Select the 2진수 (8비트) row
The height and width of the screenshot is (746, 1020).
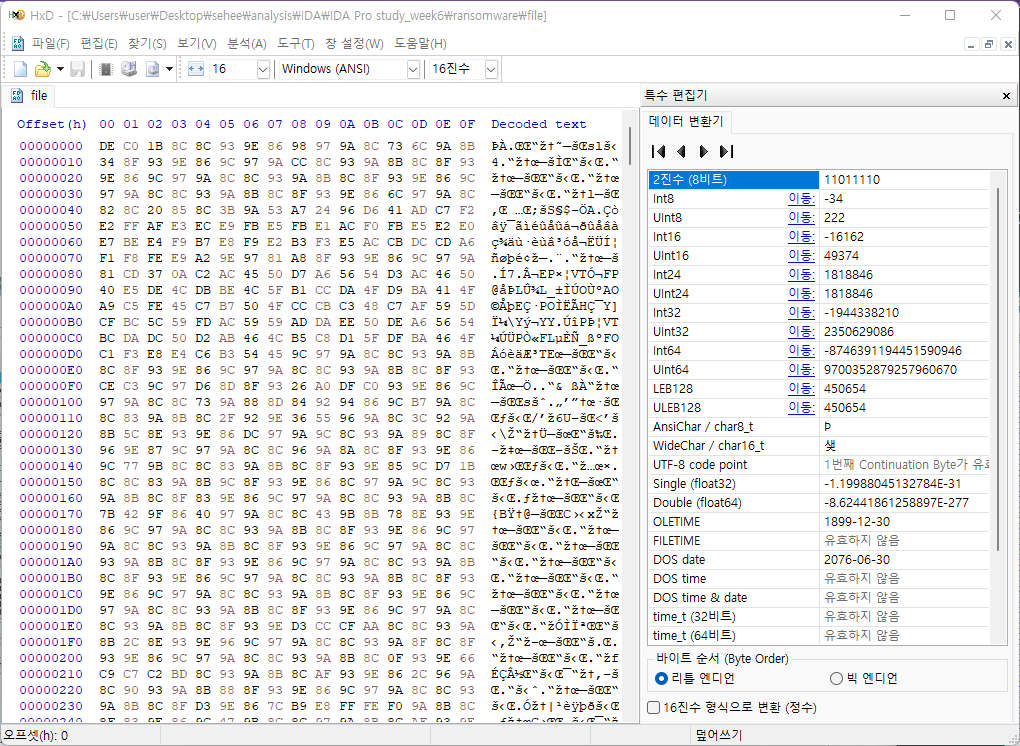point(820,180)
